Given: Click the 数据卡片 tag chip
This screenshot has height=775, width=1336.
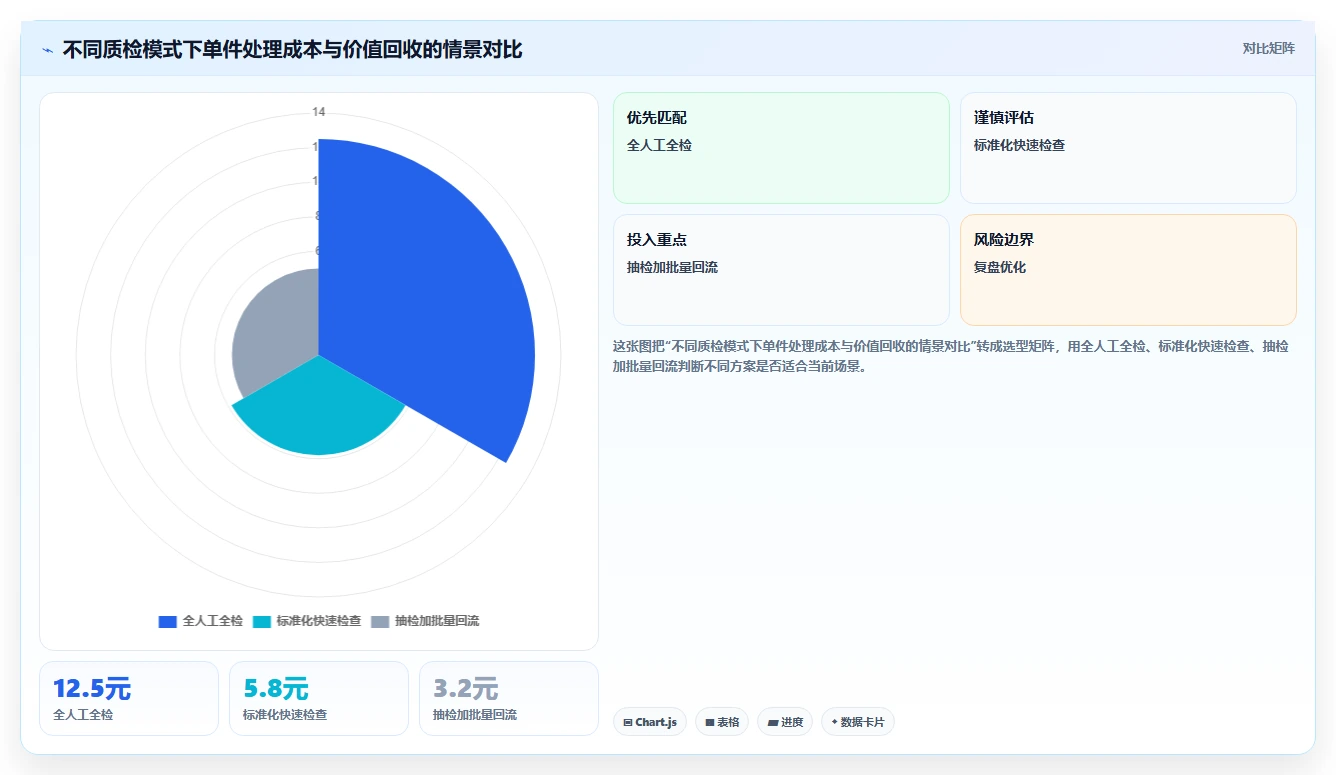Looking at the screenshot, I should pyautogui.click(x=858, y=722).
